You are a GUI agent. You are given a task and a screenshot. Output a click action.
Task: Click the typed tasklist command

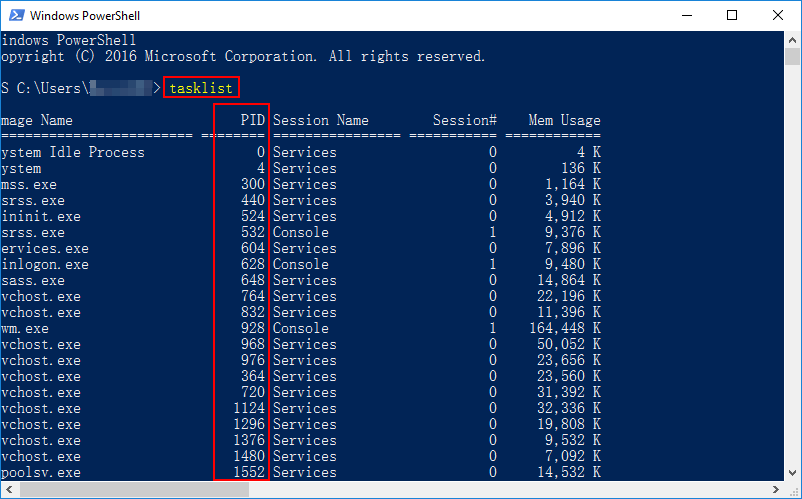click(x=201, y=88)
